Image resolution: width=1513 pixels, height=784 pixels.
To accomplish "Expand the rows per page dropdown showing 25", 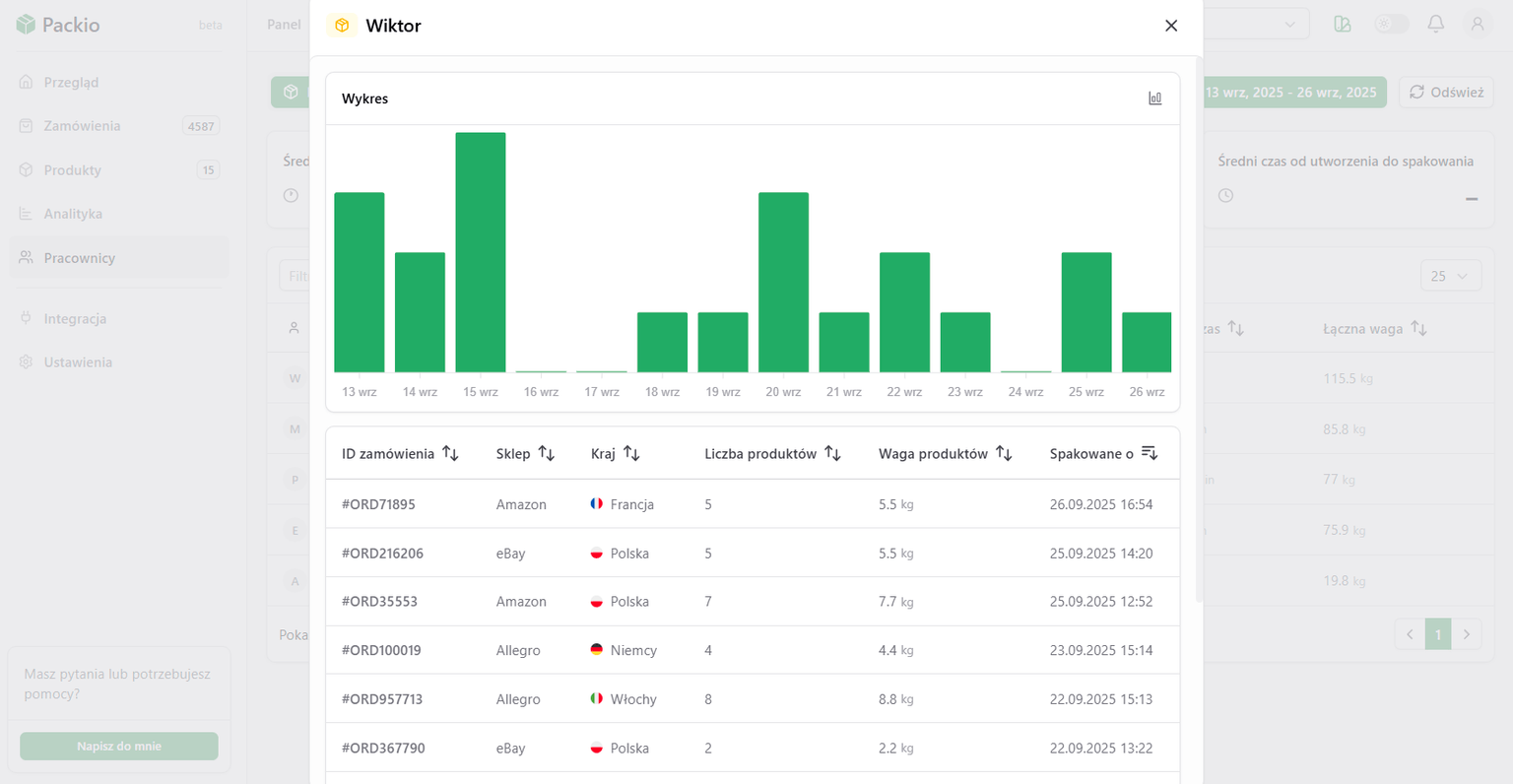I will 1450,277.
